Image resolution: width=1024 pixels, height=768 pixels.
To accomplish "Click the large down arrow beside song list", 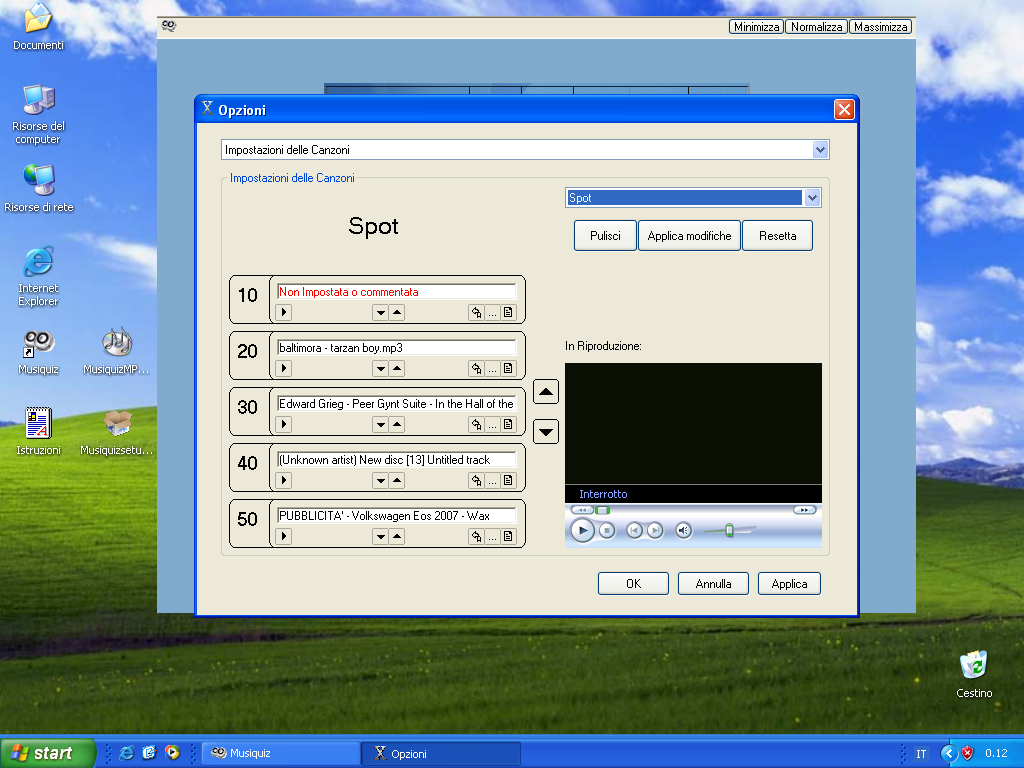I will (546, 432).
